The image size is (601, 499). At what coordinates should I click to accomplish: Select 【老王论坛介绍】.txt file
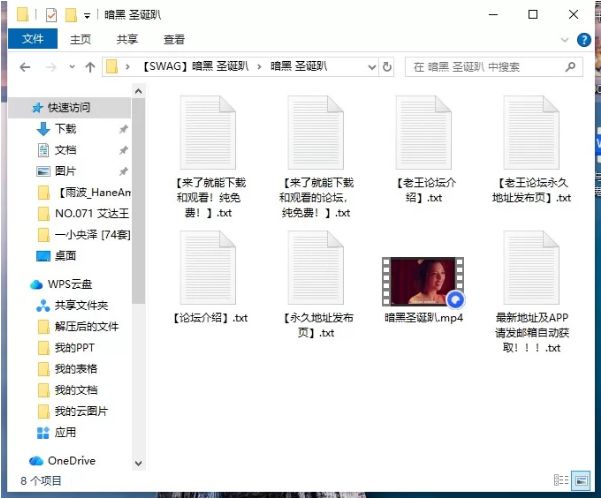click(x=424, y=150)
